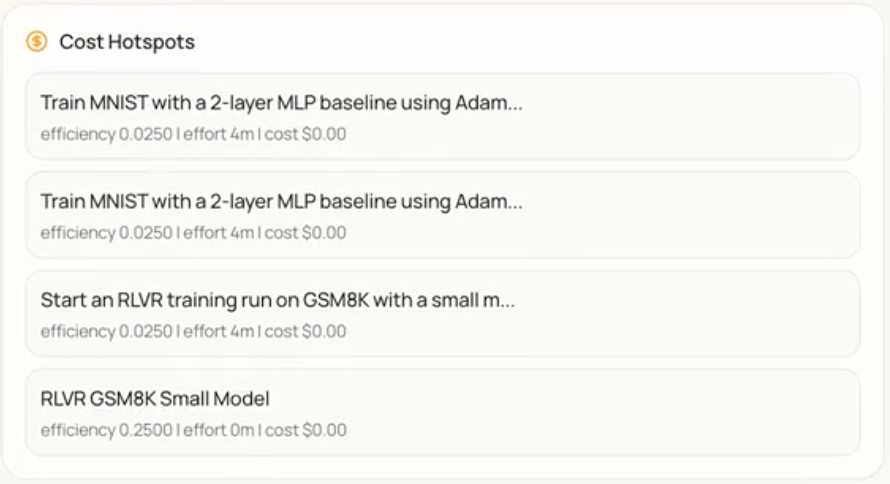Click the effort 0m text

pyautogui.click(x=218, y=430)
